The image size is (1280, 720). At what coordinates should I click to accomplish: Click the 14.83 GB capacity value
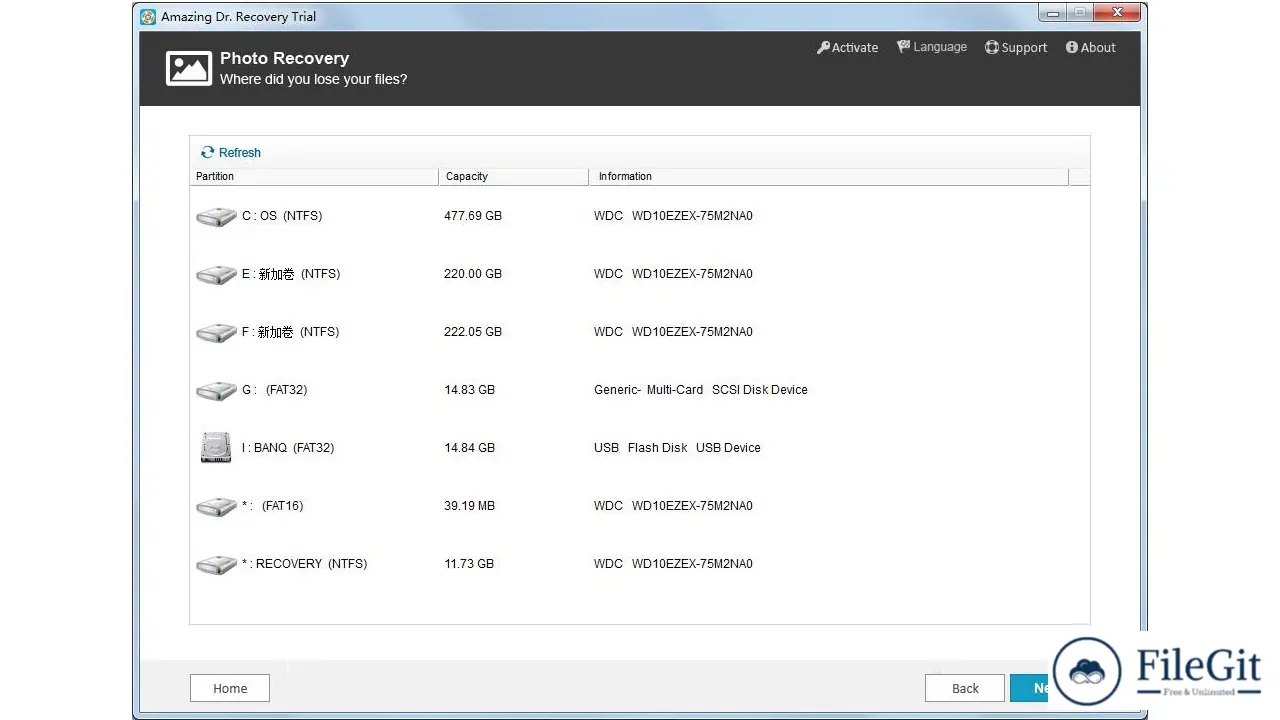click(470, 390)
